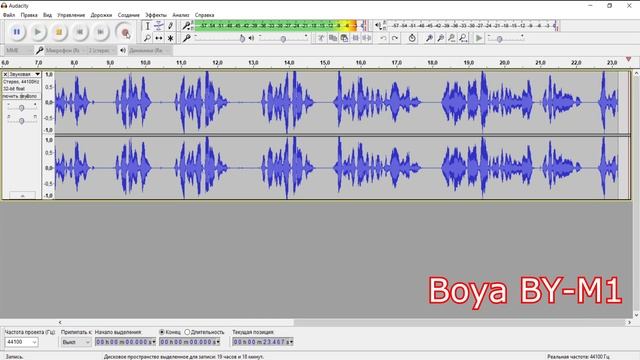This screenshot has height=360, width=640.
Task: Open the Правка menu
Action: (29, 15)
